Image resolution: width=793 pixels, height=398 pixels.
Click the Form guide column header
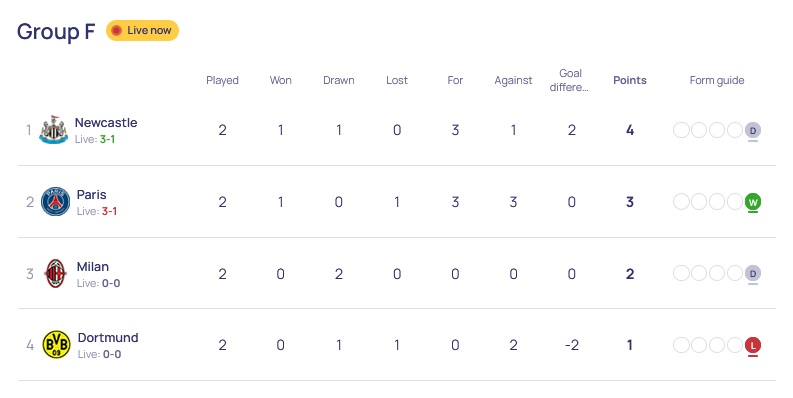[717, 80]
